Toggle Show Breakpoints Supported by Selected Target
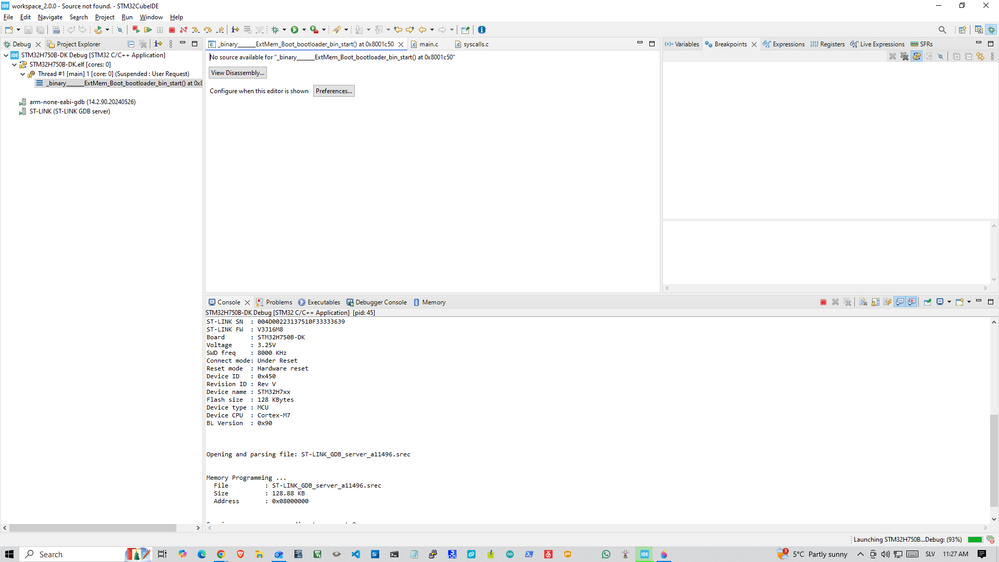 (x=916, y=57)
